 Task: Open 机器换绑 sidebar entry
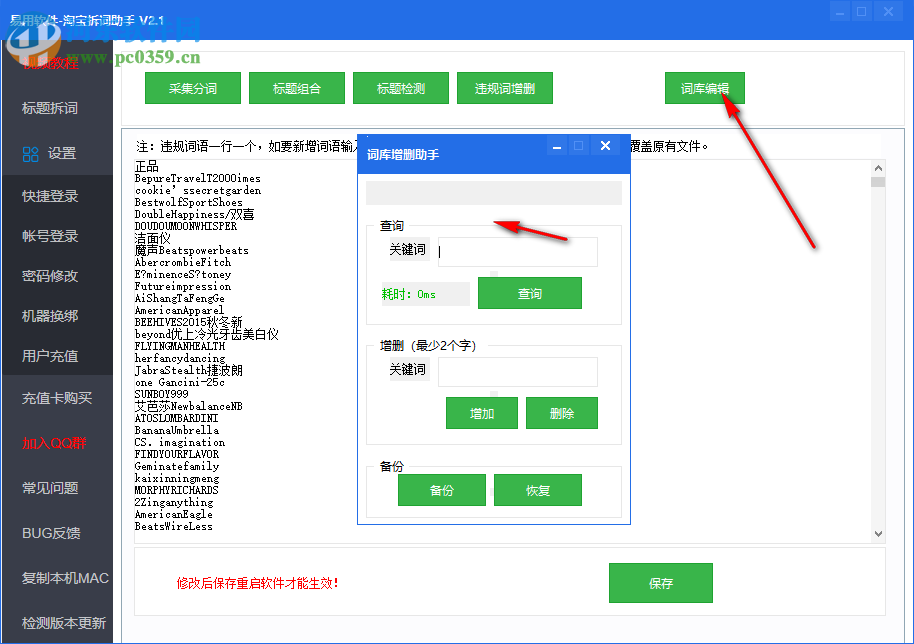pos(50,316)
